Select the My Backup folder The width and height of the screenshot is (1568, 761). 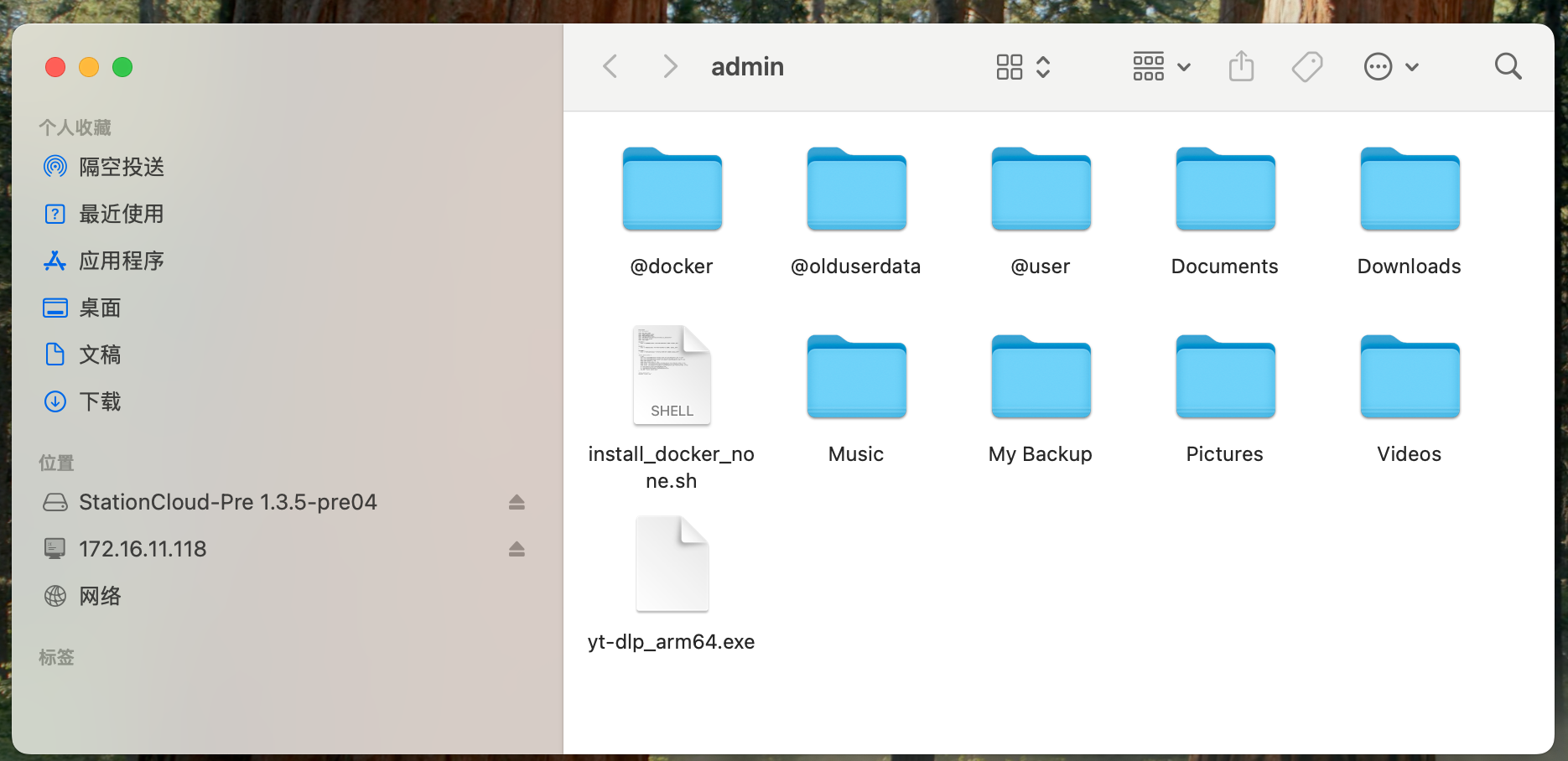pos(1041,378)
